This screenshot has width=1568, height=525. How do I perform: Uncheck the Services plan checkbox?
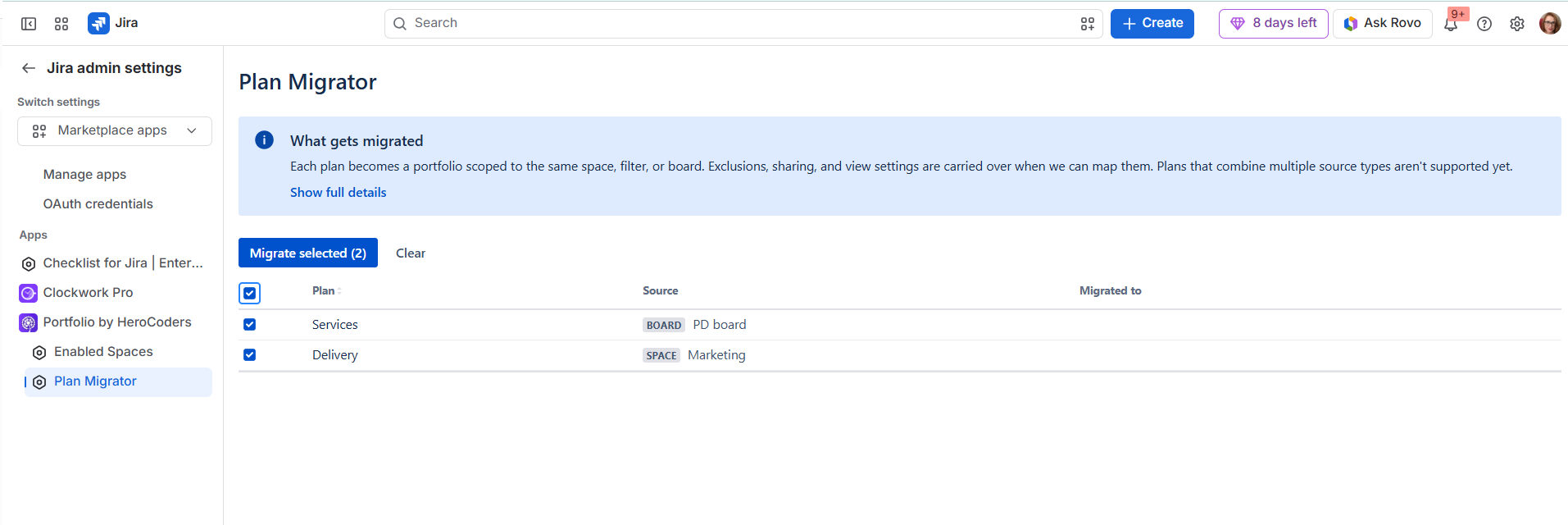click(x=250, y=325)
